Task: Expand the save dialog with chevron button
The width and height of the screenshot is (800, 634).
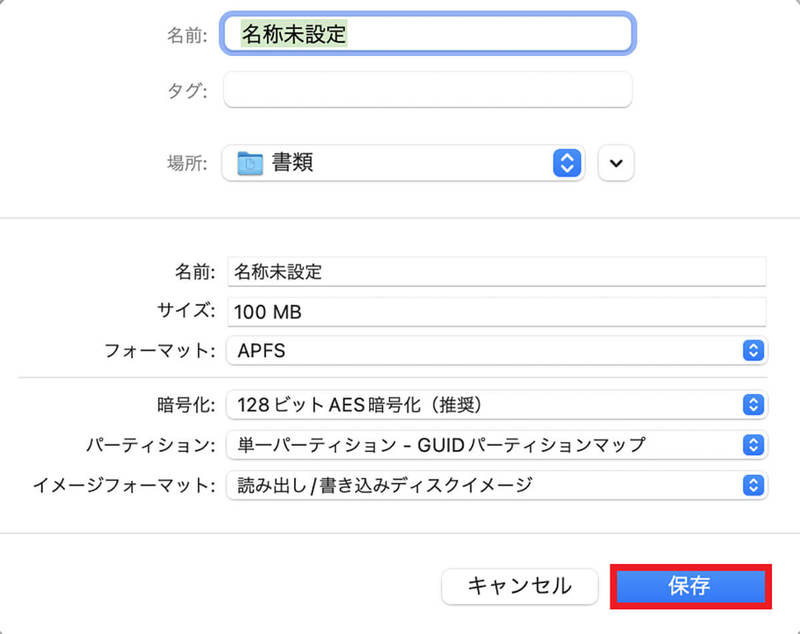Action: (x=616, y=163)
